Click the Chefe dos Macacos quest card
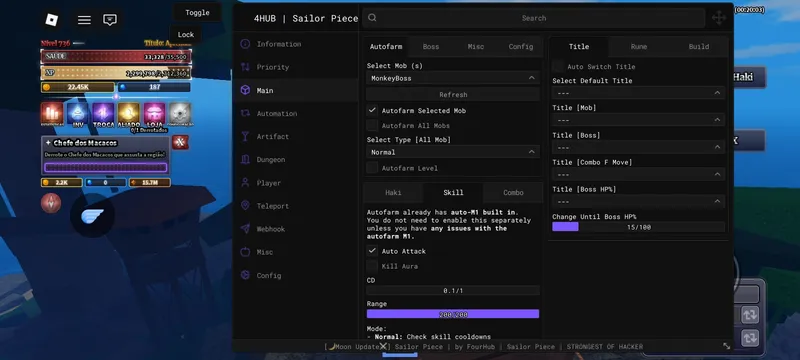Viewport: 800px width, 360px height. (106, 156)
